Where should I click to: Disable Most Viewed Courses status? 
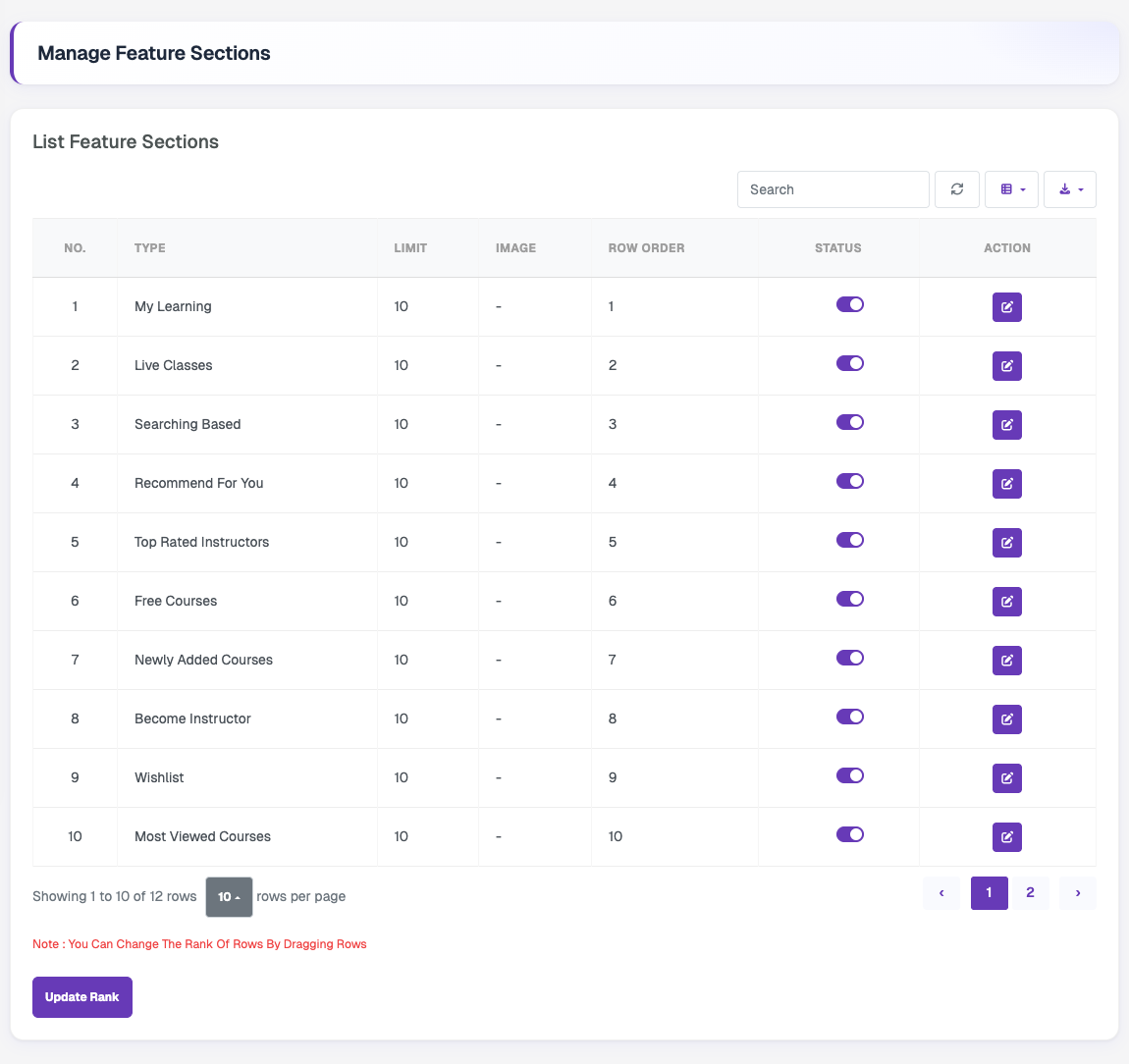click(x=849, y=835)
